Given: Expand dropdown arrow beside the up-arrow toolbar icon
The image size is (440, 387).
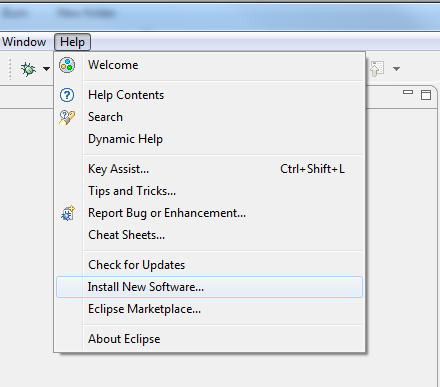Looking at the screenshot, I should tap(396, 69).
